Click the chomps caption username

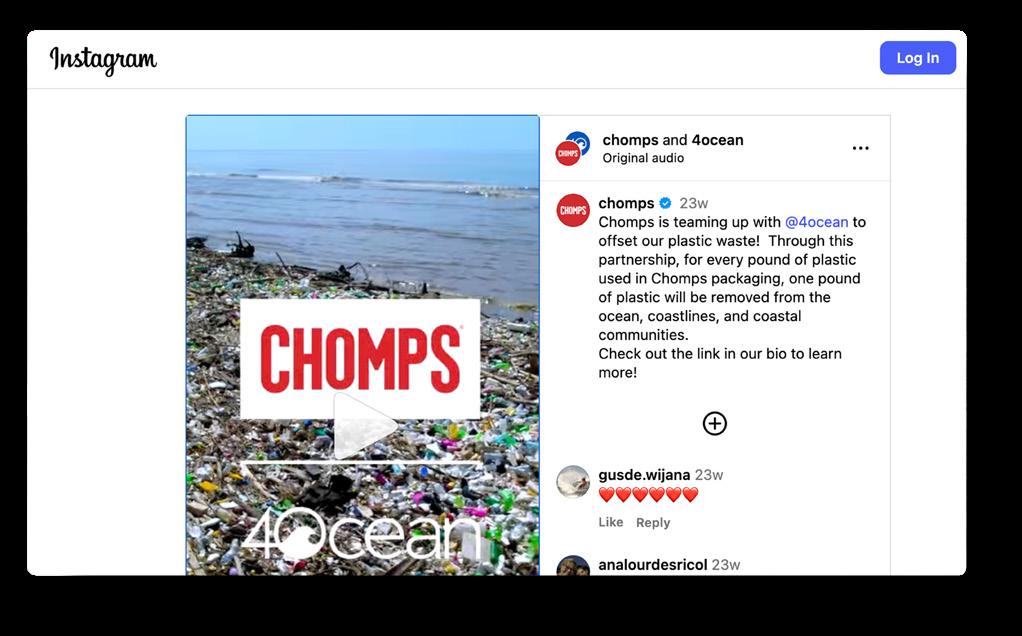pos(626,203)
